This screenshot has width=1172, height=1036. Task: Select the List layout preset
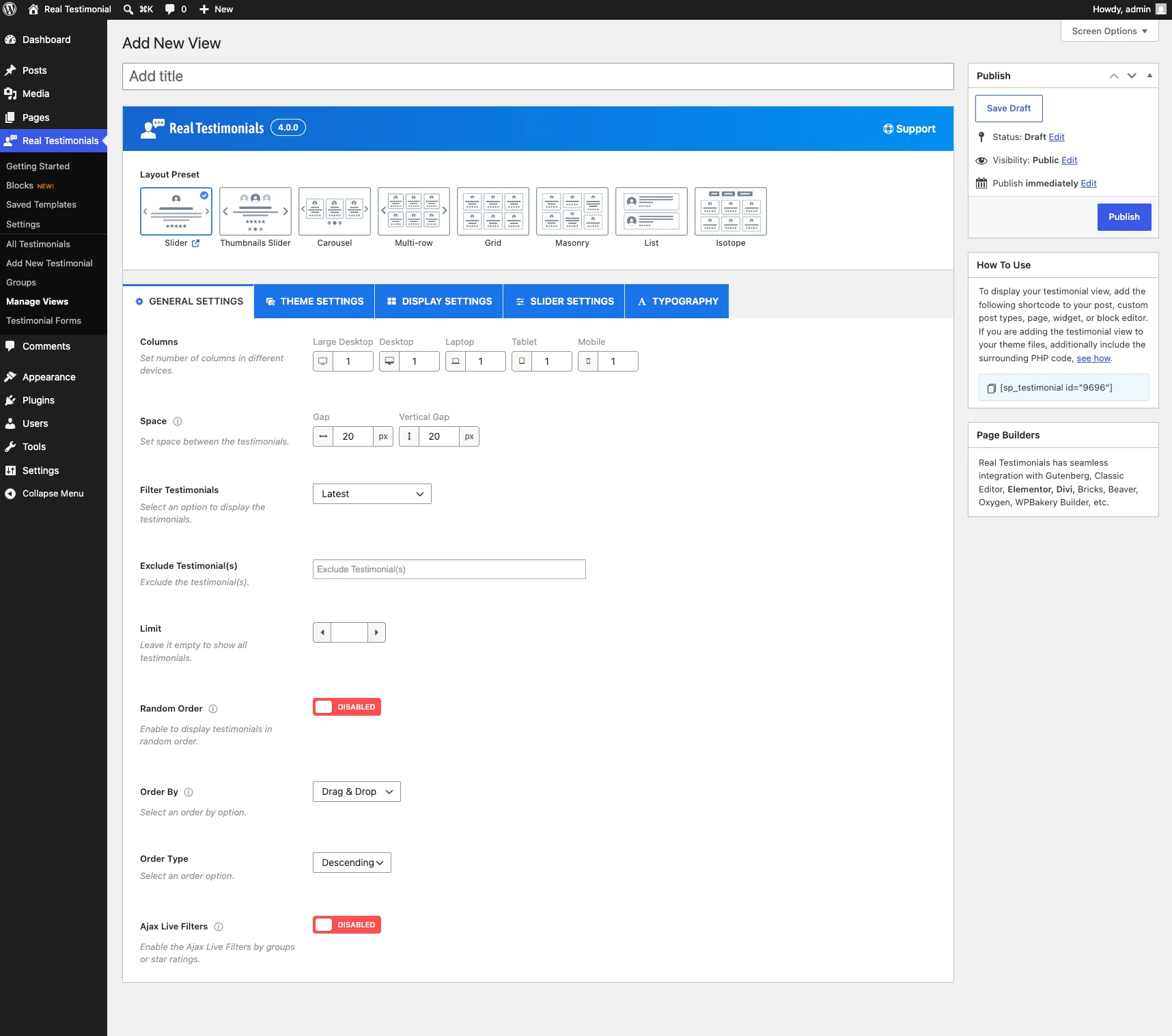click(652, 211)
